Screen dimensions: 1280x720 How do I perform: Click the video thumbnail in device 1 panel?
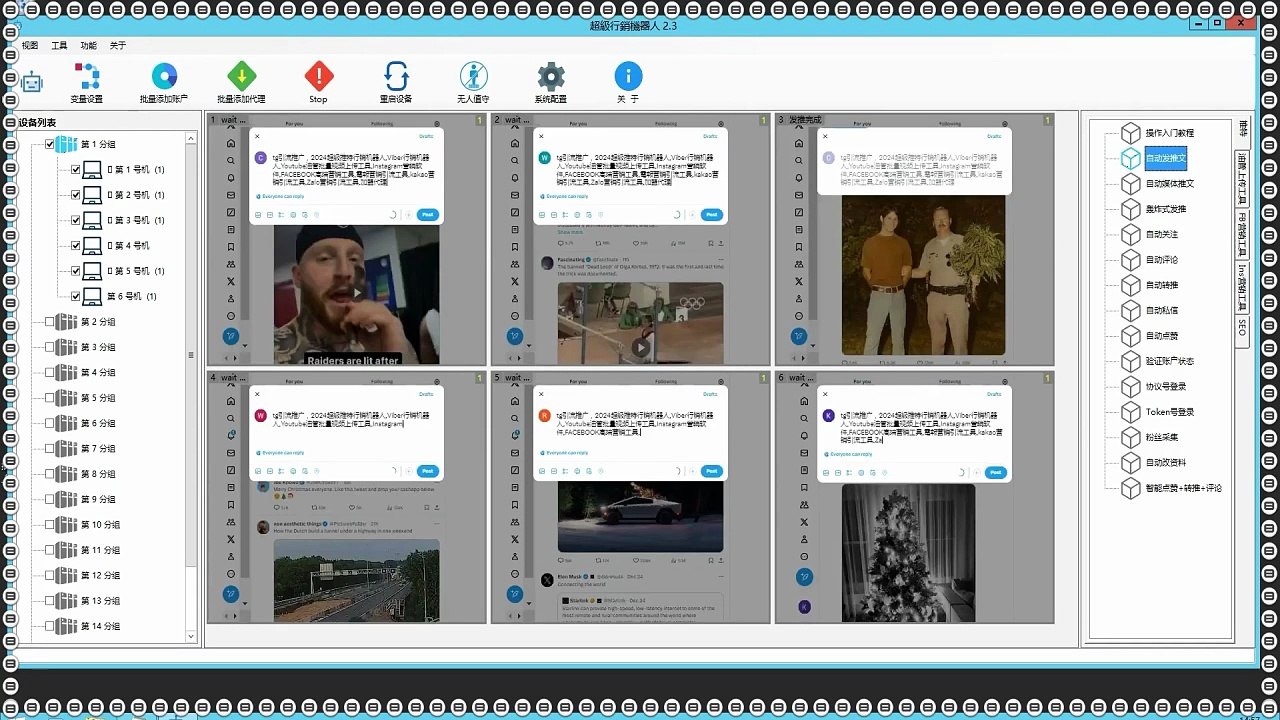(356, 295)
